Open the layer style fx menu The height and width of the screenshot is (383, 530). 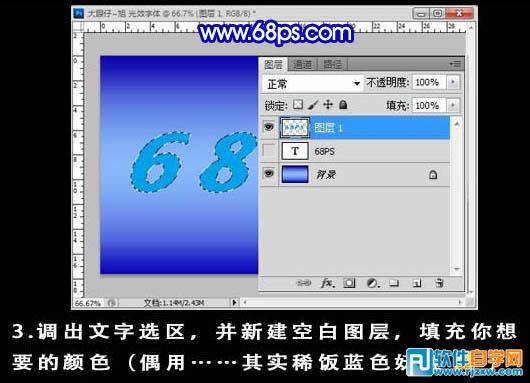327,283
